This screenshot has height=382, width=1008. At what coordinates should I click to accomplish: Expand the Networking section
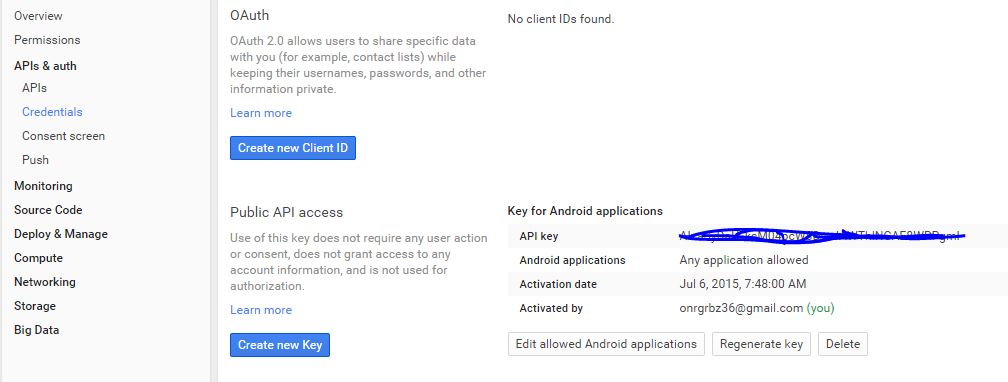coord(45,282)
